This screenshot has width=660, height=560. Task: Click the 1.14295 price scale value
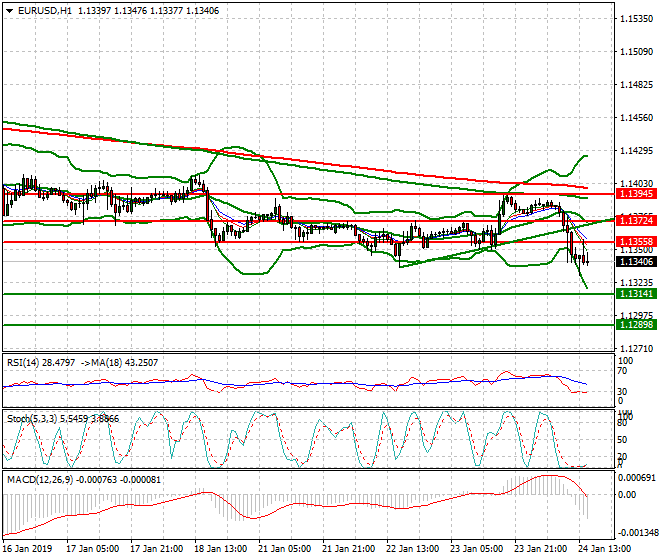pyautogui.click(x=636, y=151)
